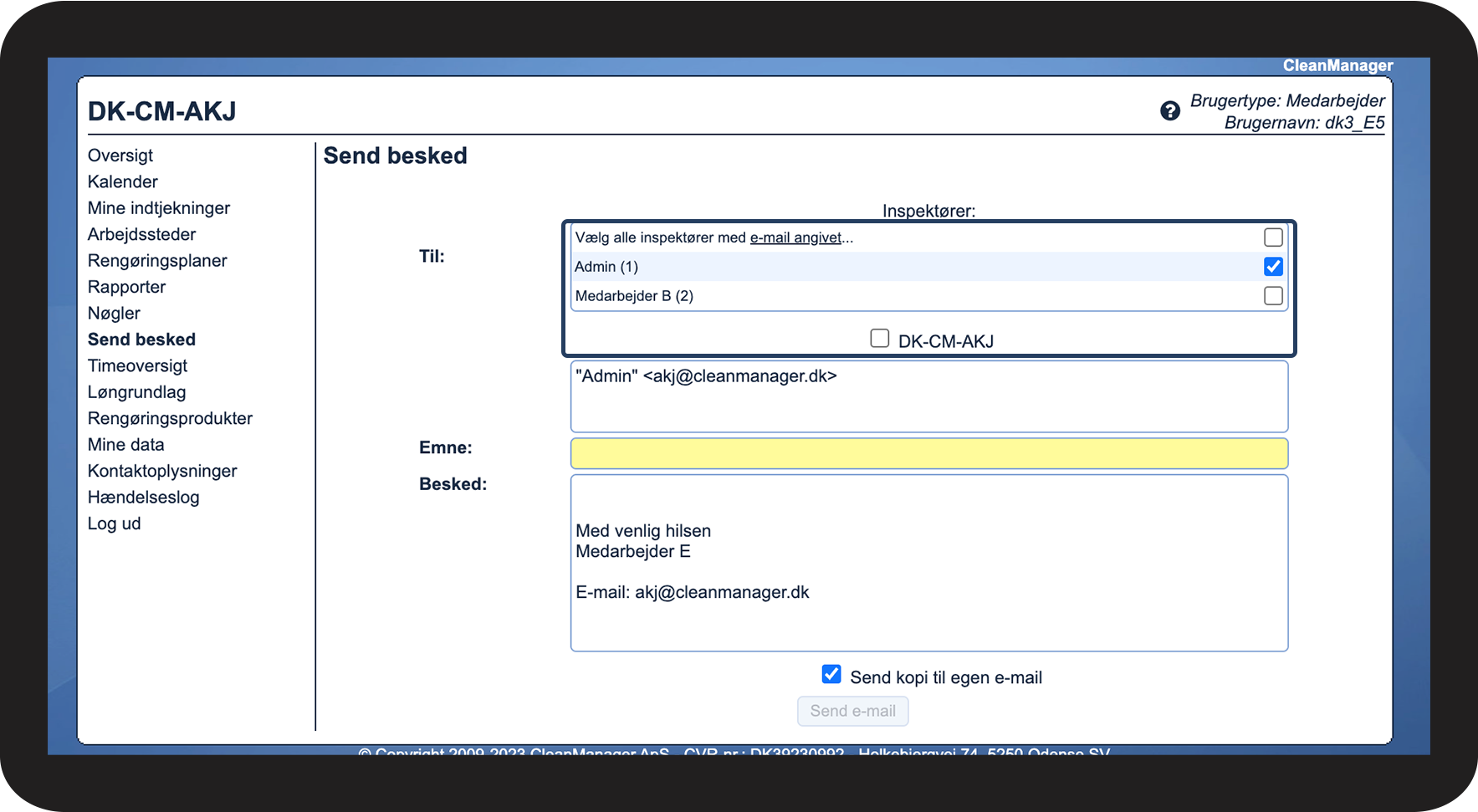Click the 'e-mail angivet' link

(795, 237)
